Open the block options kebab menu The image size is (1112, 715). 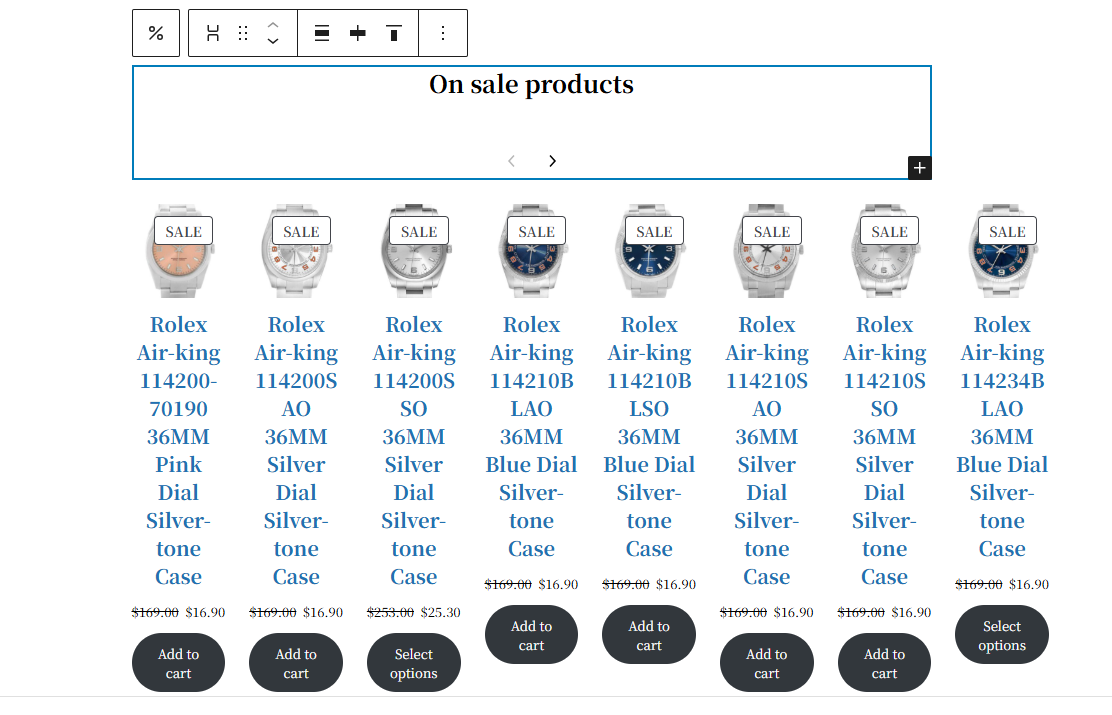[x=443, y=32]
